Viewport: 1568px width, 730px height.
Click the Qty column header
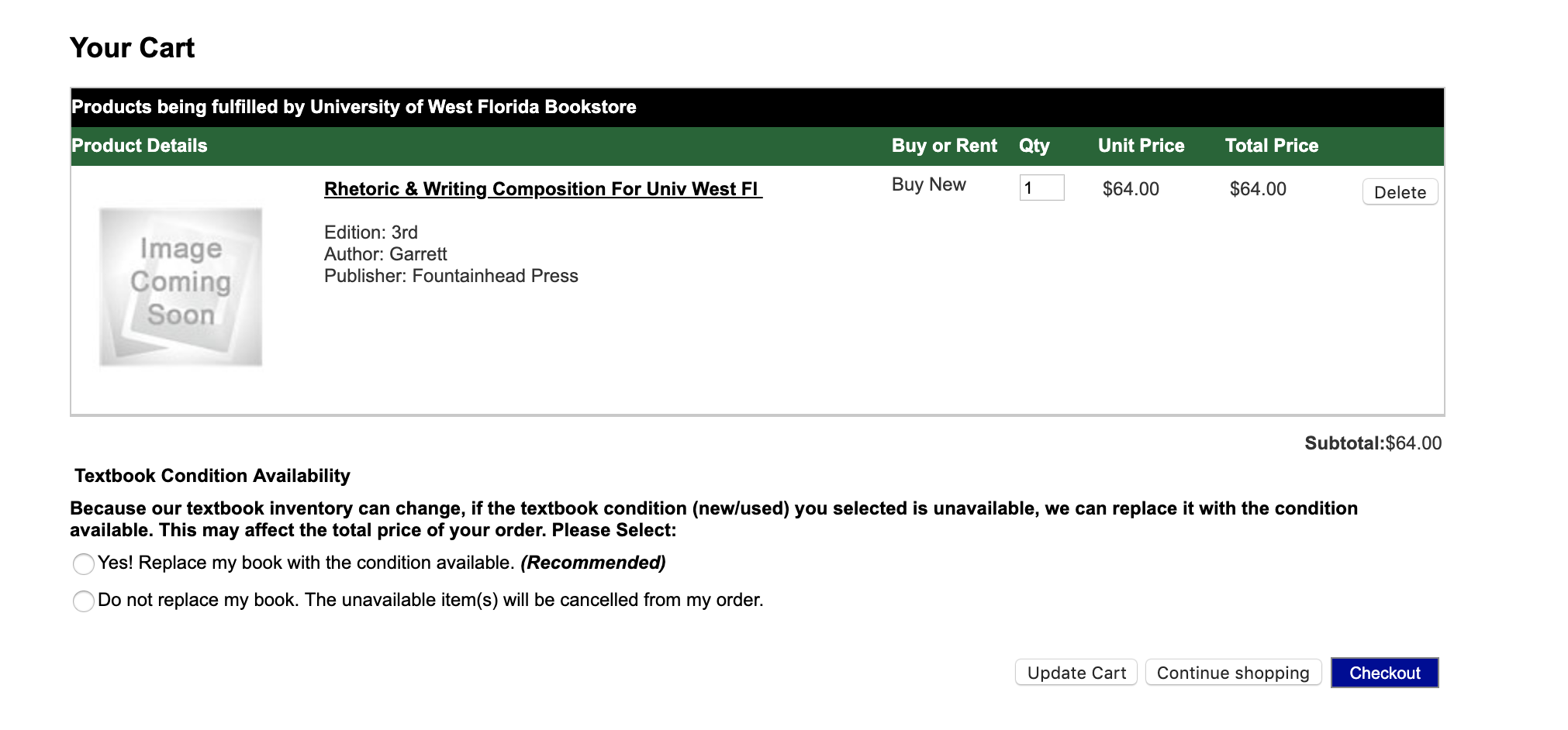click(1034, 146)
